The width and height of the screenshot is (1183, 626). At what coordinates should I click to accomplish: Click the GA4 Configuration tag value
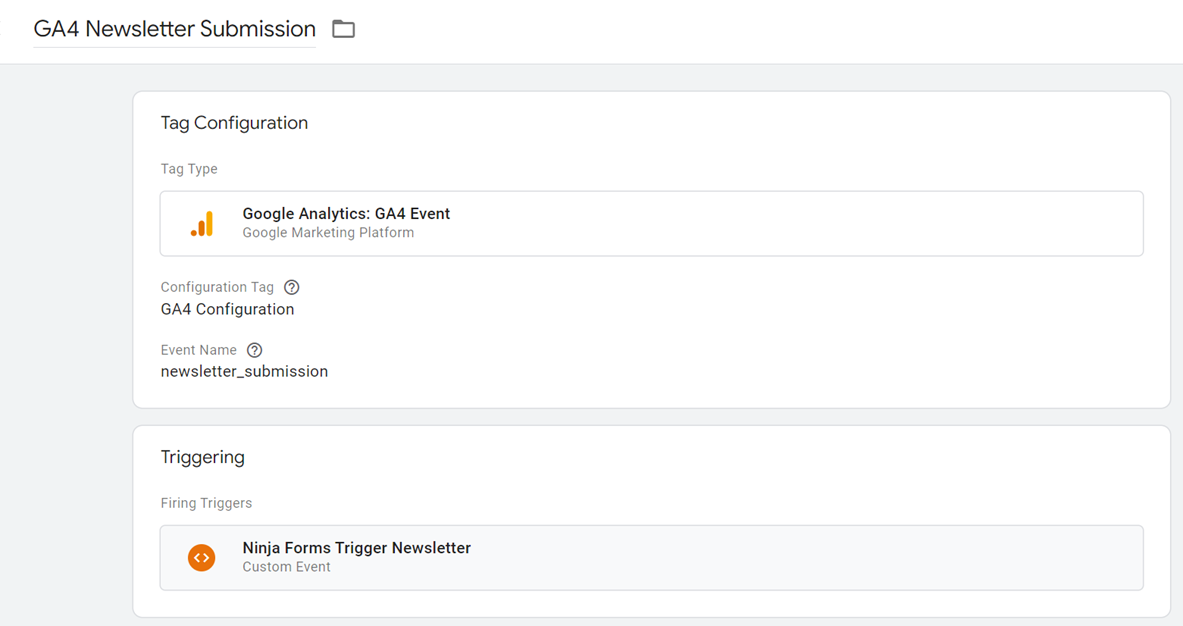pos(227,309)
